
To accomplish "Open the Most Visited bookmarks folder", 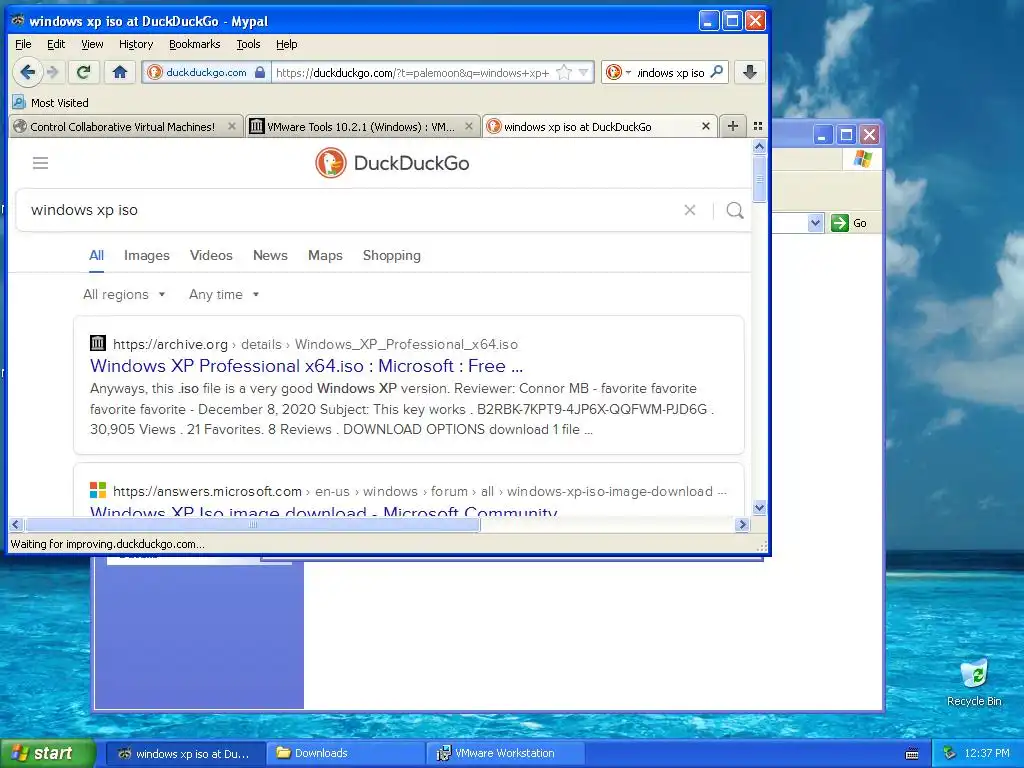I will point(50,103).
